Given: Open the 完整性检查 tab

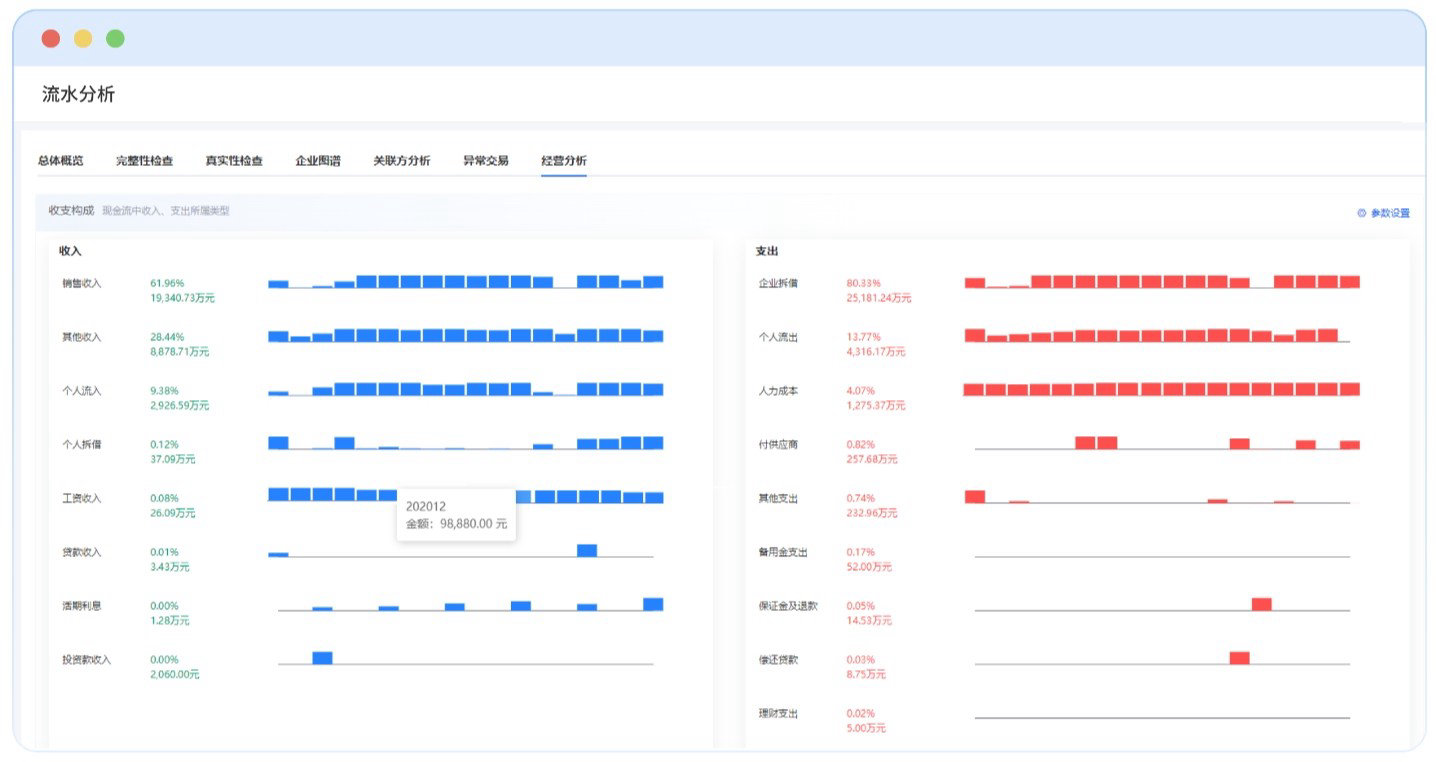Looking at the screenshot, I should click(x=145, y=160).
